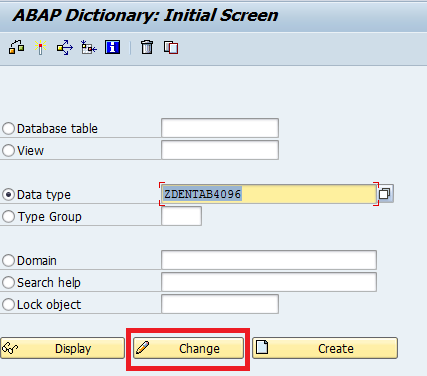Click the Where-used list icon

pyautogui.click(x=65, y=47)
